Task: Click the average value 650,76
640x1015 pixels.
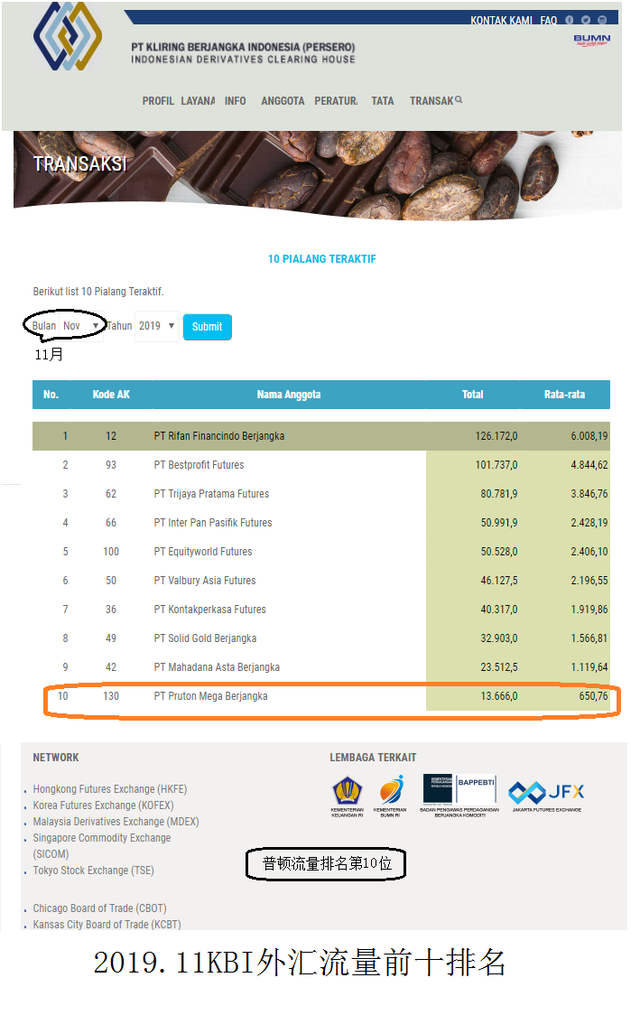Action: click(x=593, y=697)
